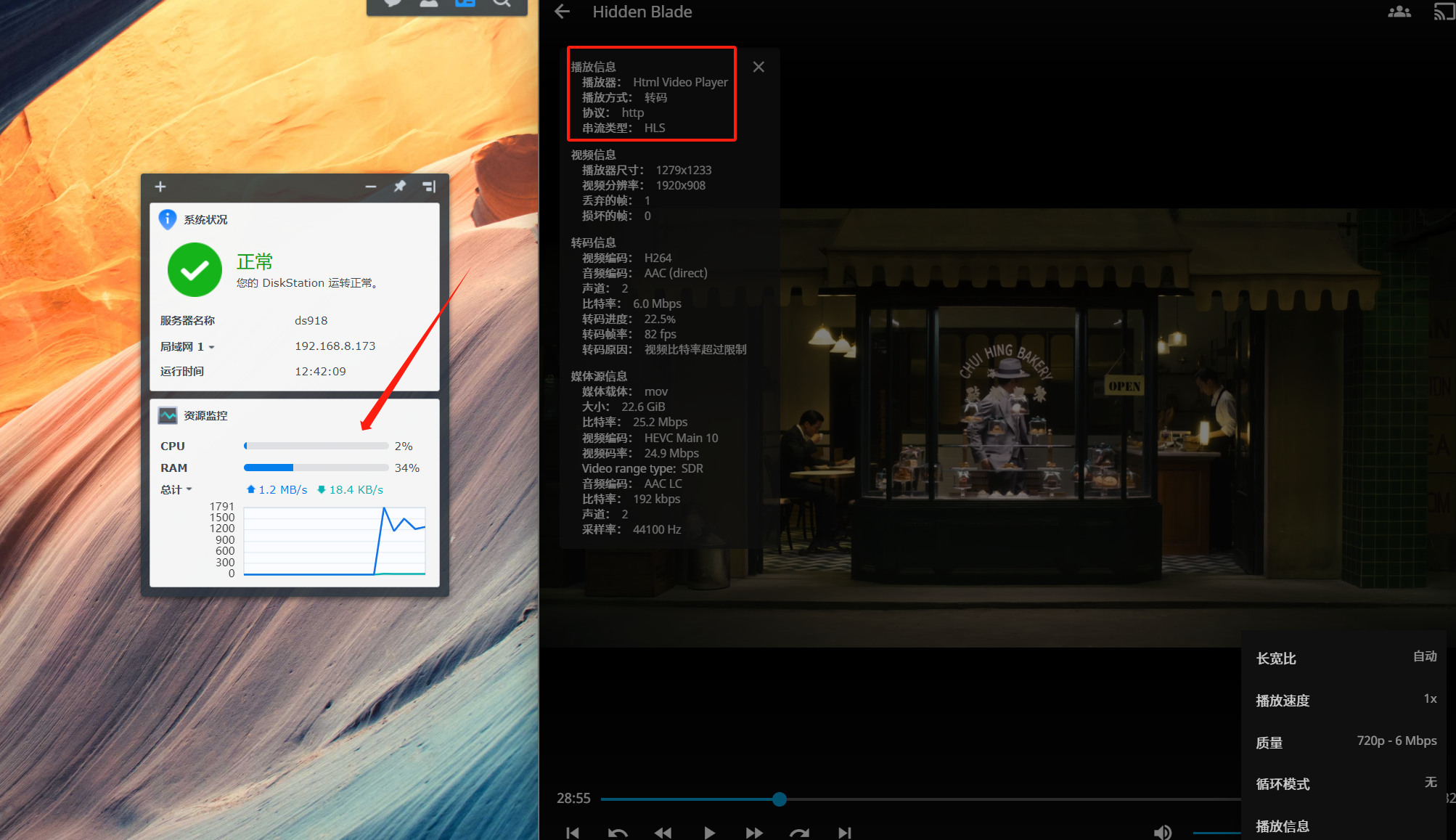Viewport: 1456px width, 840px height.
Task: Click the Html Video Player text
Action: click(680, 82)
